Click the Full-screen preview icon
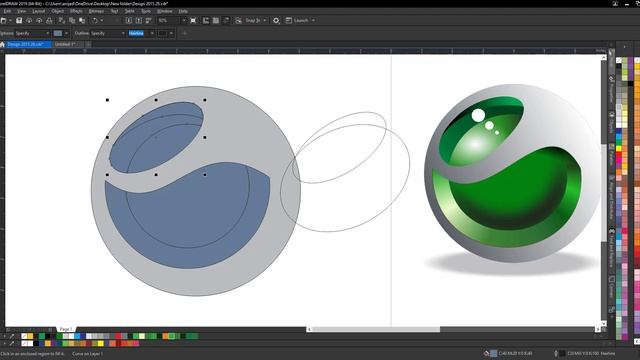The height and width of the screenshot is (360, 640). 193,20
